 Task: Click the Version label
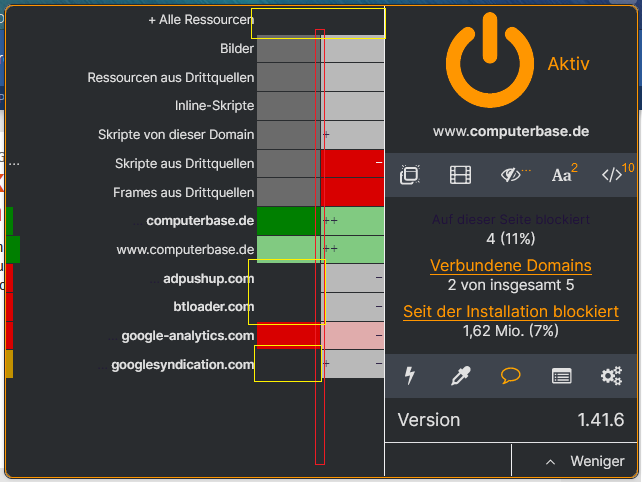click(x=429, y=420)
